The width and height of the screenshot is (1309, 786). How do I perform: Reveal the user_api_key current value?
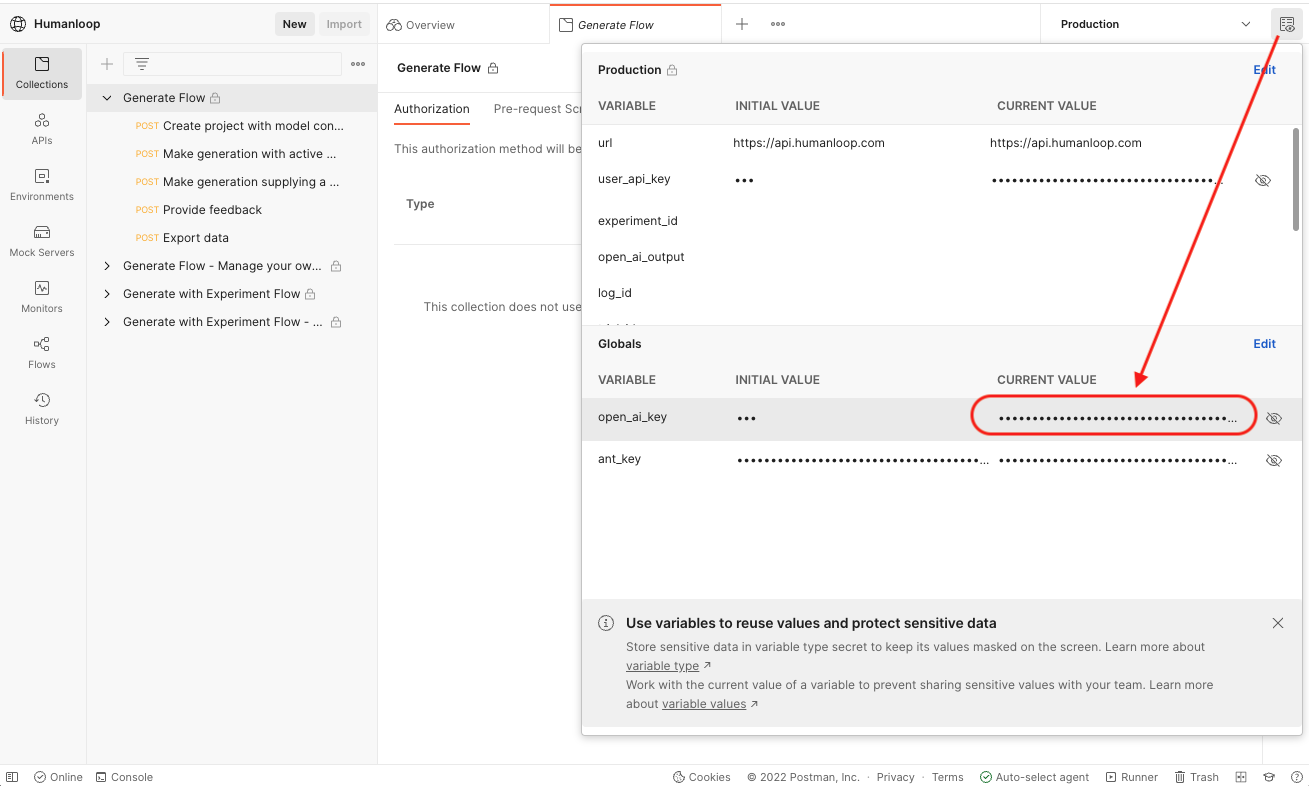pos(1263,181)
